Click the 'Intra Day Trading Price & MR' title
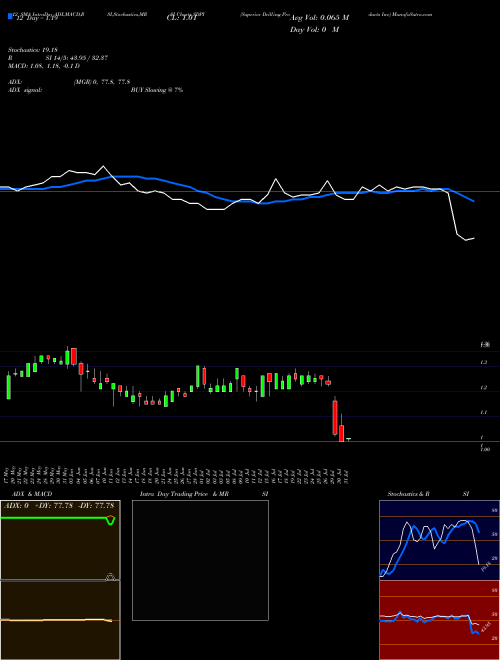Image resolution: width=500 pixels, height=660 pixels. pyautogui.click(x=185, y=494)
